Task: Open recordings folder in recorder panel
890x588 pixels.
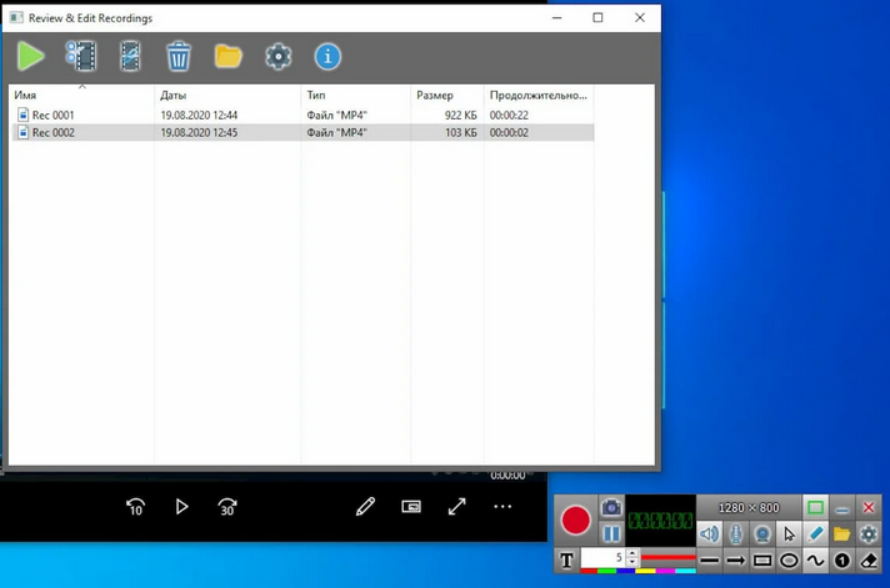Action: tap(842, 534)
